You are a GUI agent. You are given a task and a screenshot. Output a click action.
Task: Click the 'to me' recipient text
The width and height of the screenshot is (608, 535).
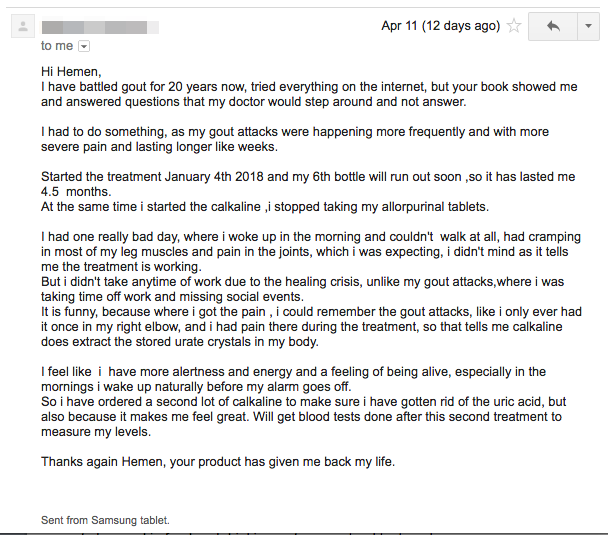pos(56,46)
